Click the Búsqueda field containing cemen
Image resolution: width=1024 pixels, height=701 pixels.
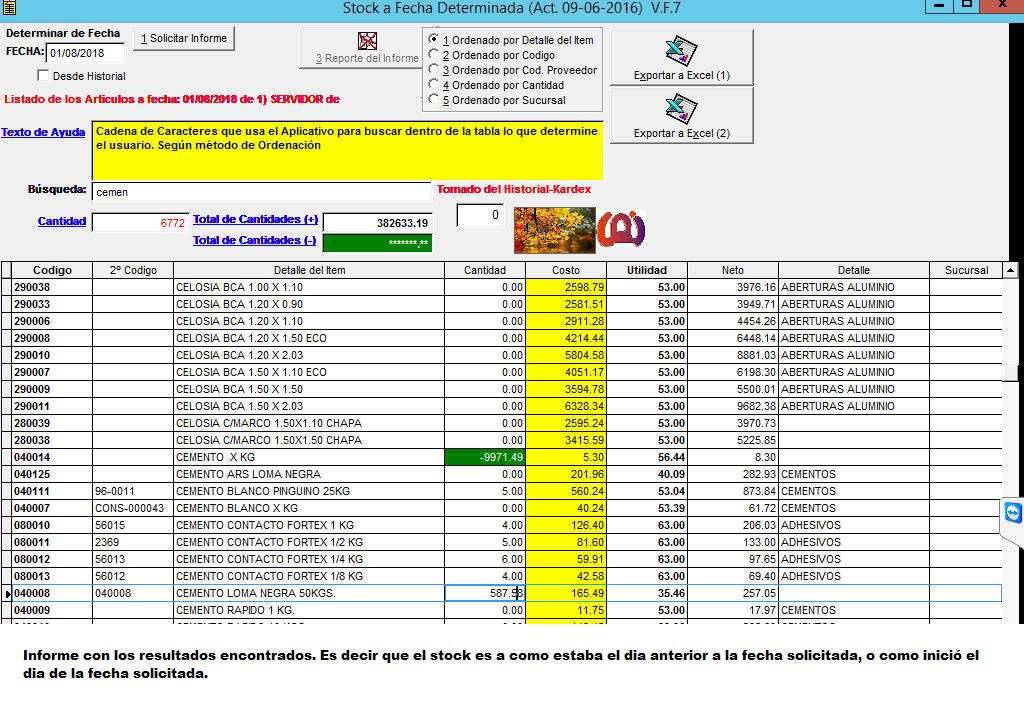point(261,192)
